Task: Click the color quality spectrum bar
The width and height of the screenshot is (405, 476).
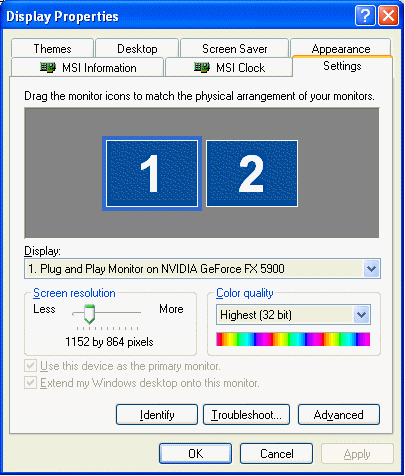Action: tap(293, 339)
